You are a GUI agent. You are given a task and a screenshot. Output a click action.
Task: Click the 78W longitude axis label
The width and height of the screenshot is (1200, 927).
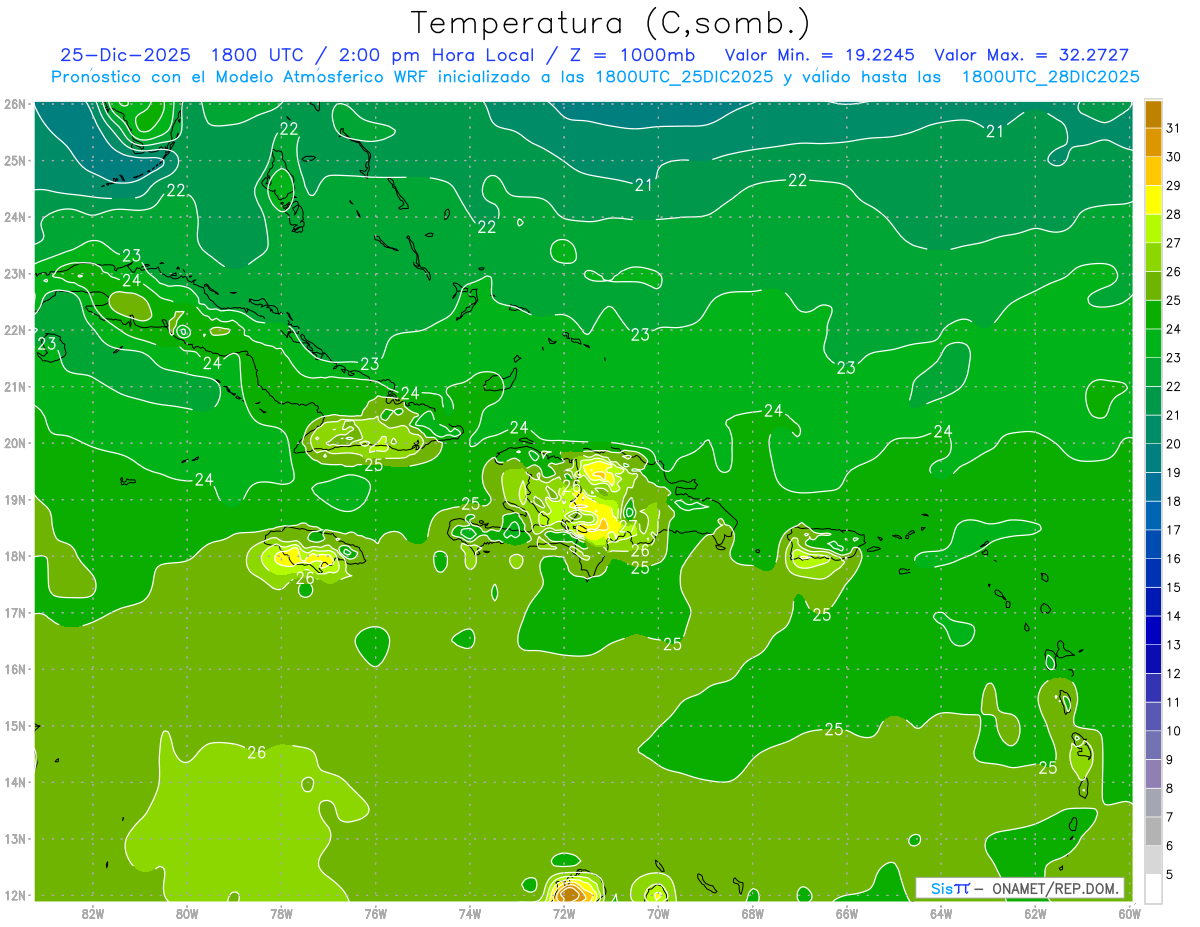[x=281, y=912]
